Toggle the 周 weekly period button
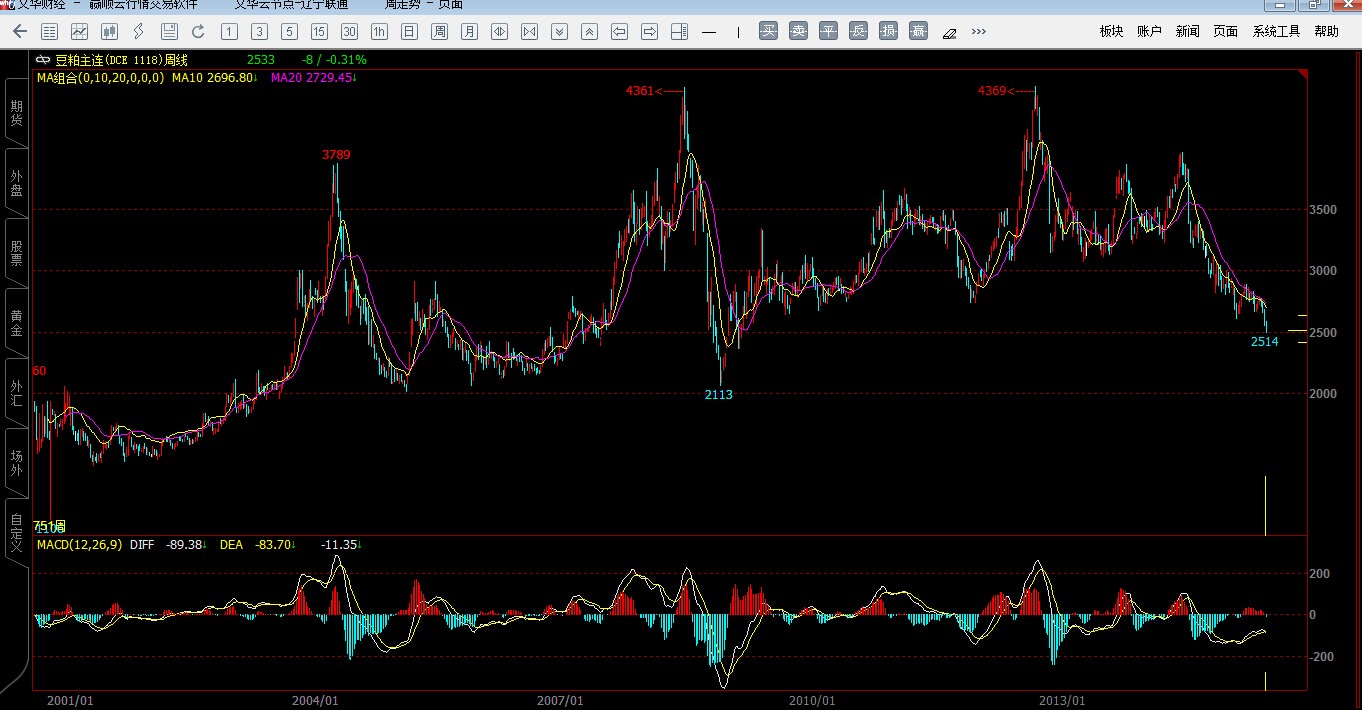The image size is (1362, 710). (439, 32)
